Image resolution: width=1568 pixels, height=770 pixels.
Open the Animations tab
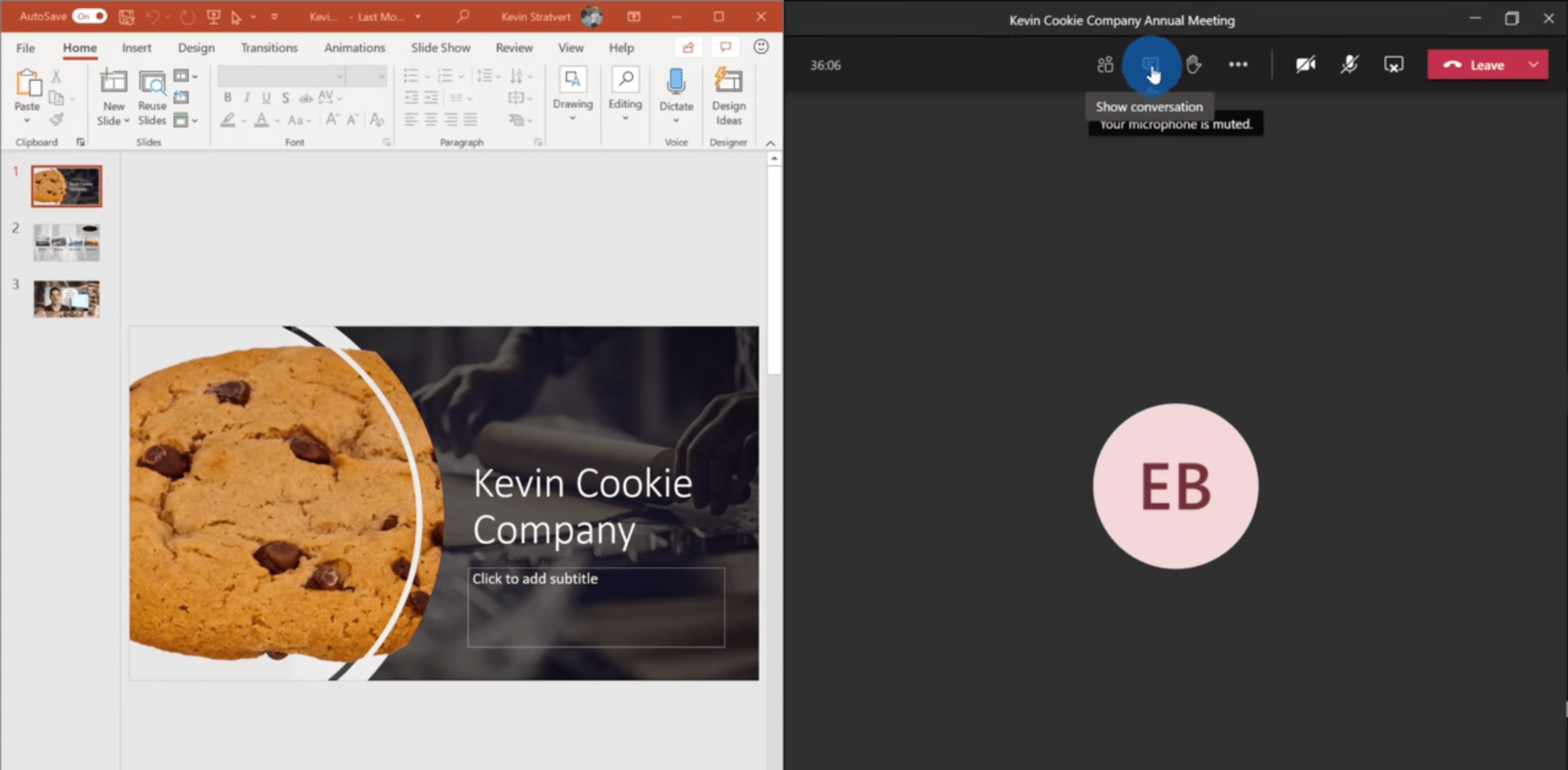click(x=355, y=48)
